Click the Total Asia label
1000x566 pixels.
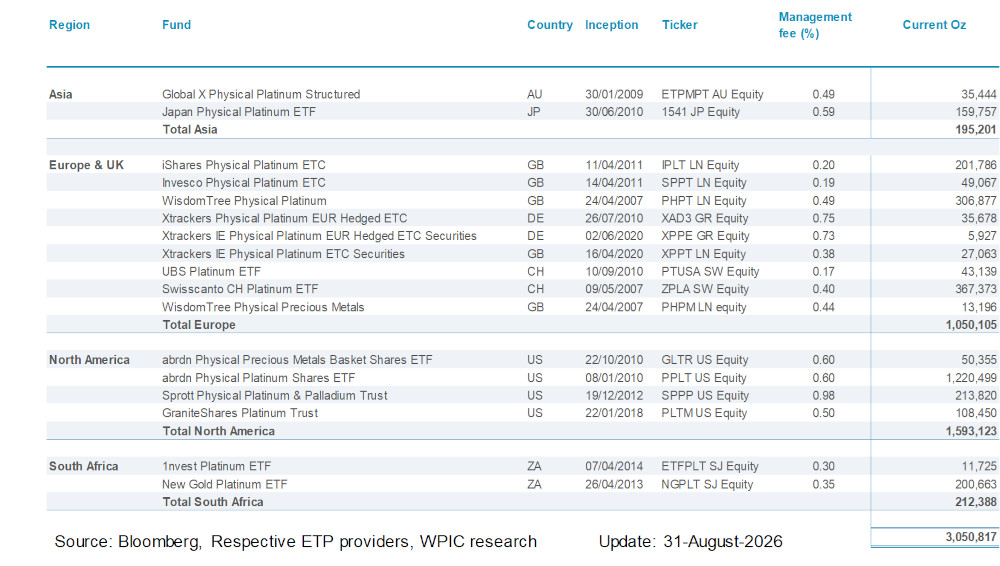189,130
